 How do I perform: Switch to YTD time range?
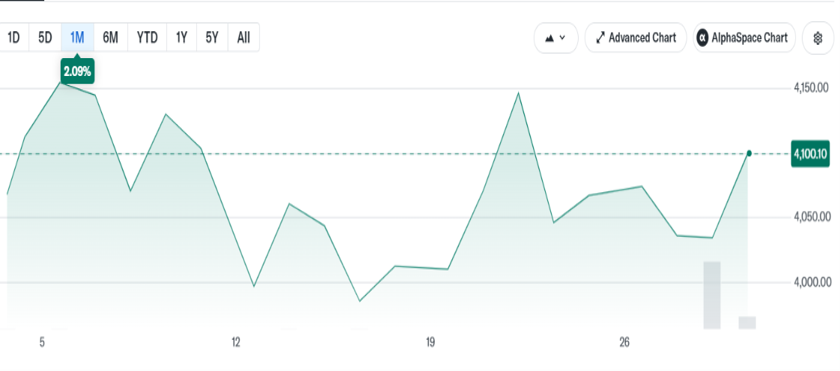click(147, 37)
